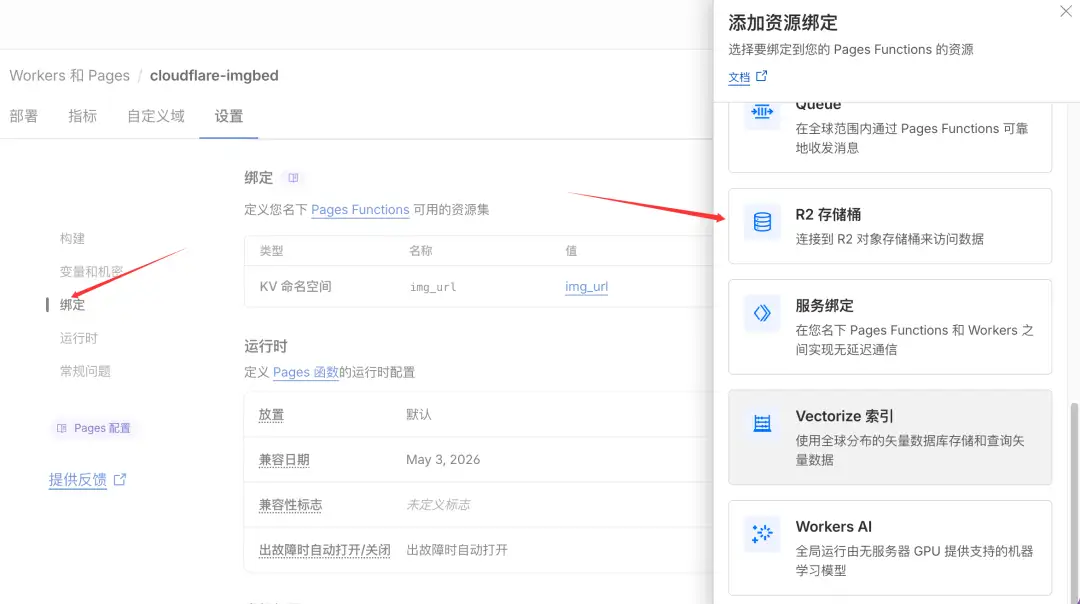Click the 服务绑定 diamond icon
This screenshot has height=604, width=1080.
[762, 313]
